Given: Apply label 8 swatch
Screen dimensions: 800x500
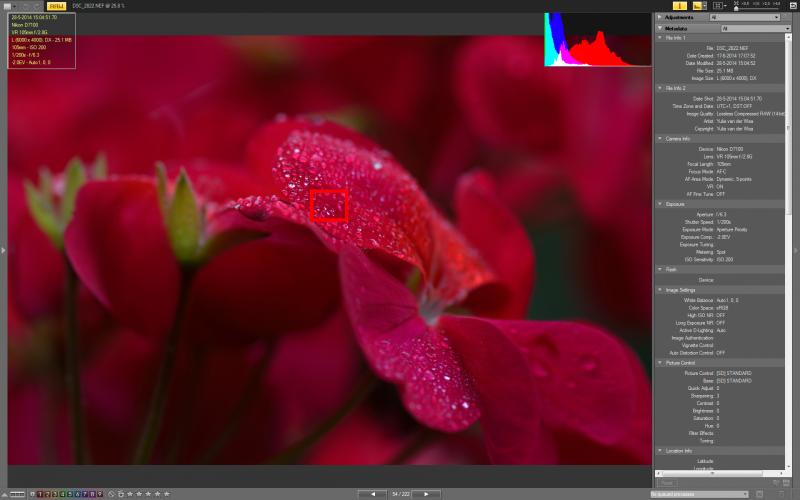Looking at the screenshot, I should (92, 494).
